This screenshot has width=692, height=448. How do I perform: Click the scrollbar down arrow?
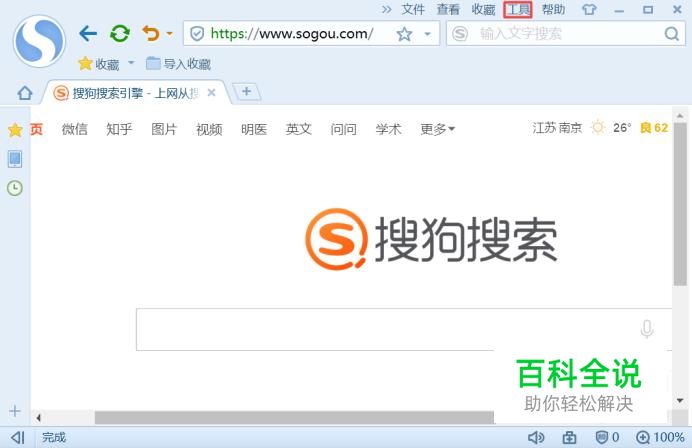coord(680,400)
